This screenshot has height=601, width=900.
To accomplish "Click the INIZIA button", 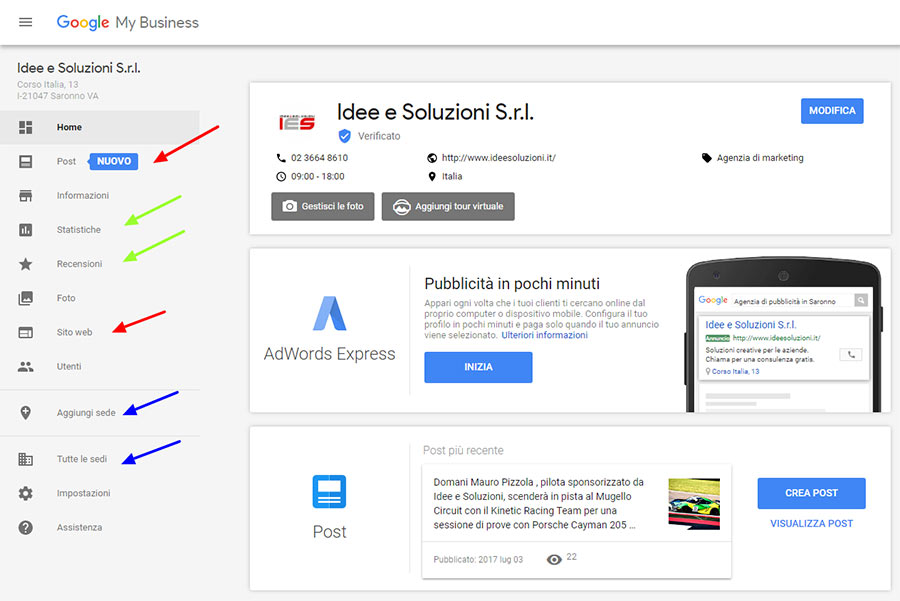I will pos(478,367).
